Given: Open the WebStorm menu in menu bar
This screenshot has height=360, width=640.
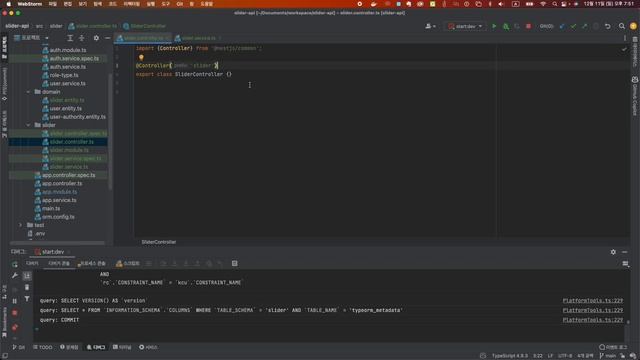Looking at the screenshot, I should coord(30,4).
